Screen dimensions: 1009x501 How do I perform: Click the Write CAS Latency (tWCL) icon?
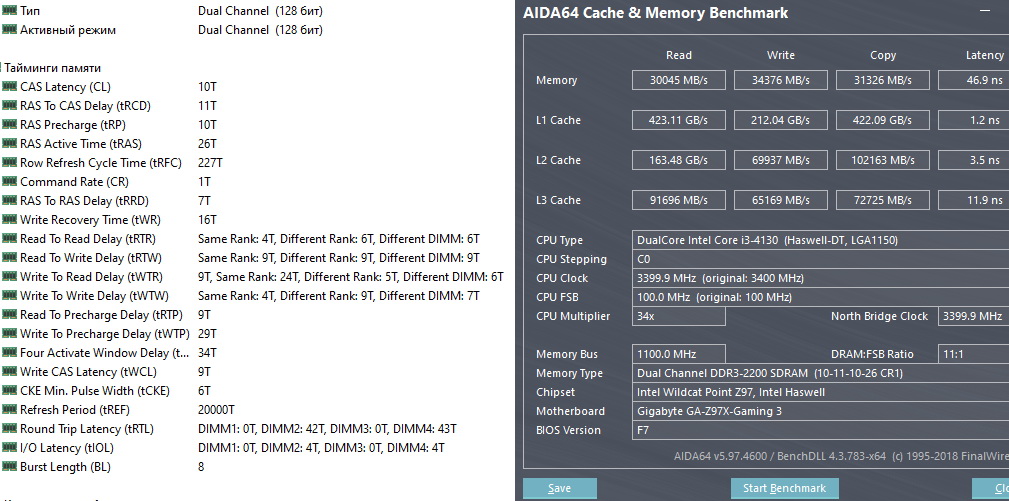pos(10,372)
